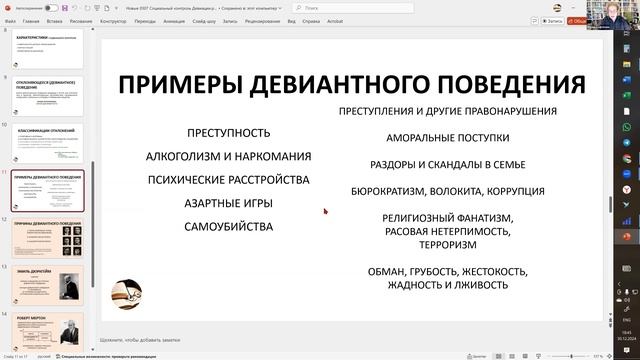Open Google Chrome from the taskbar

tap(627, 159)
